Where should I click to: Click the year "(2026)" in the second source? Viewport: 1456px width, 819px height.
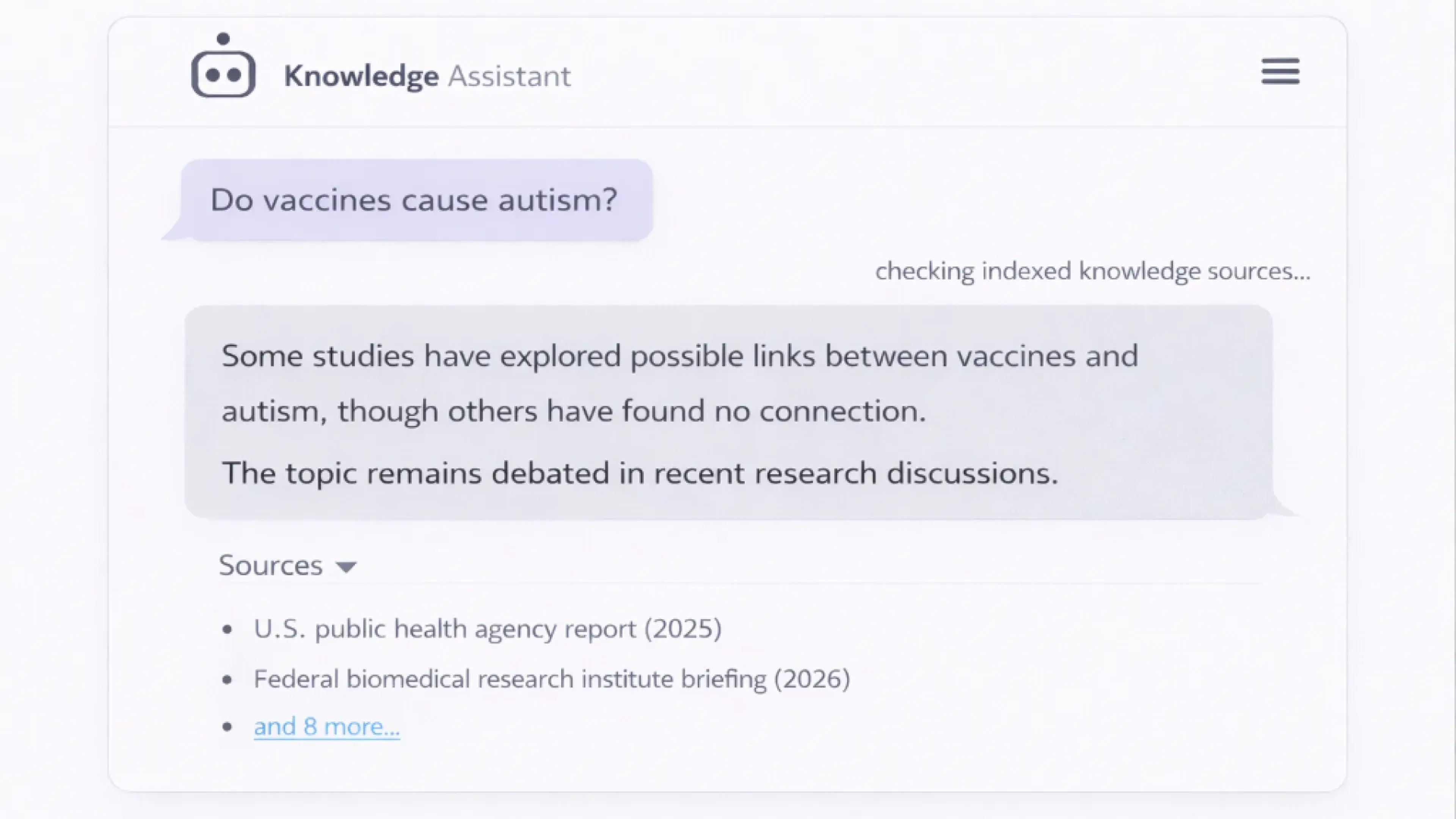pyautogui.click(x=812, y=679)
